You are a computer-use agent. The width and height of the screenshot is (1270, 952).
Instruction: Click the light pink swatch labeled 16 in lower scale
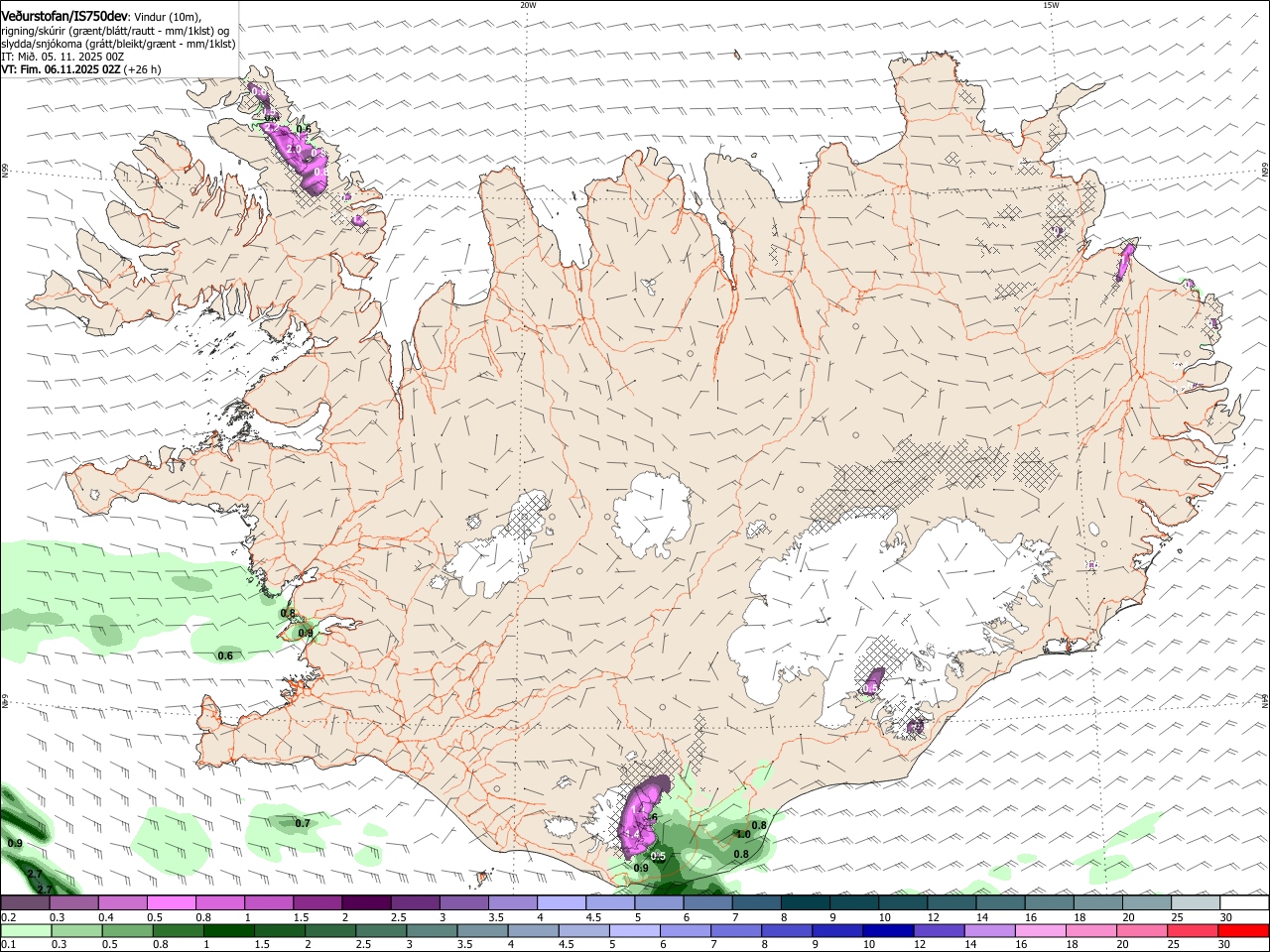(1040, 930)
